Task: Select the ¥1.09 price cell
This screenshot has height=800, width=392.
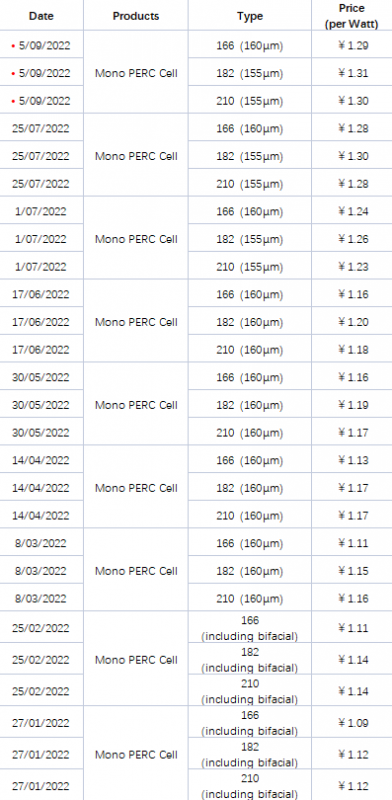Action: pos(352,723)
